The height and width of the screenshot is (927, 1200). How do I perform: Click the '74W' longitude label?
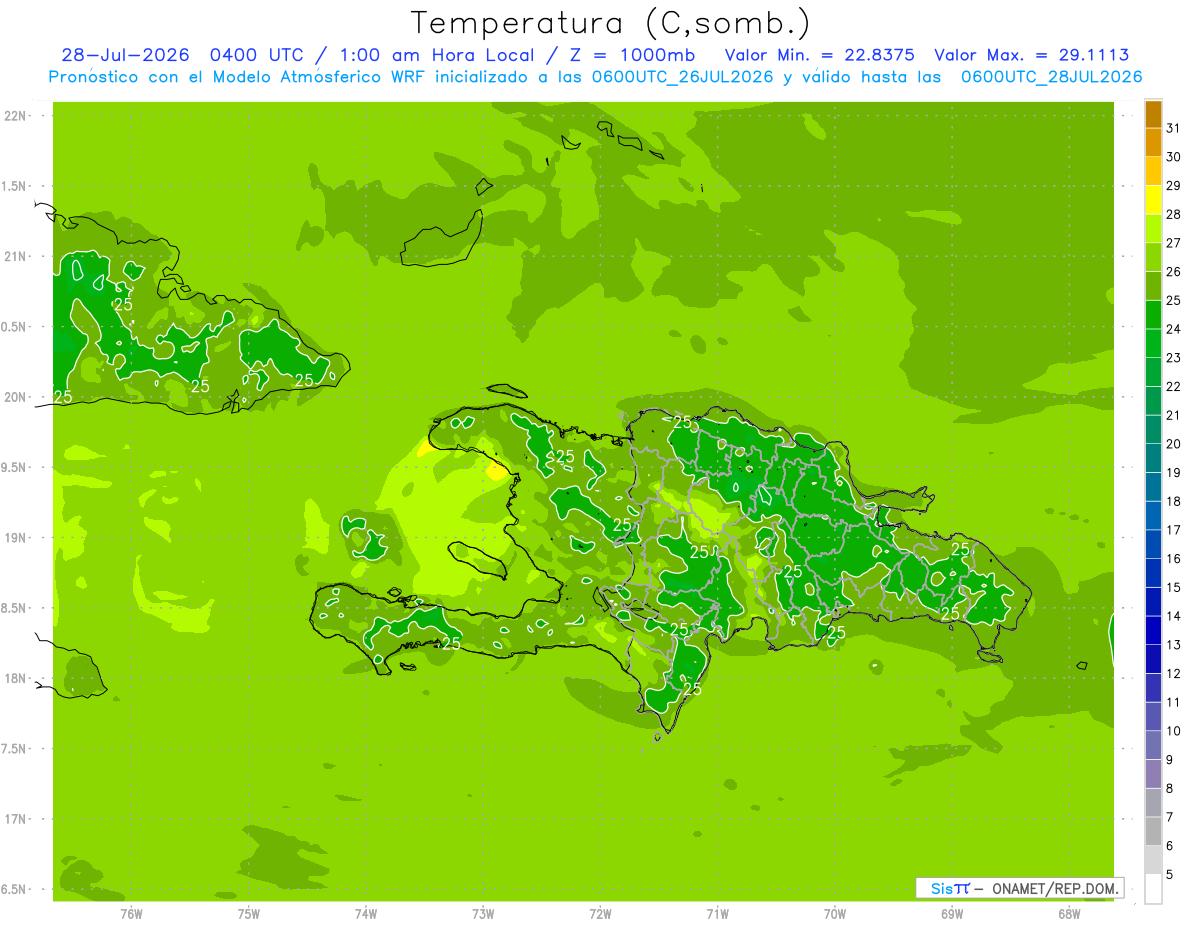click(365, 914)
